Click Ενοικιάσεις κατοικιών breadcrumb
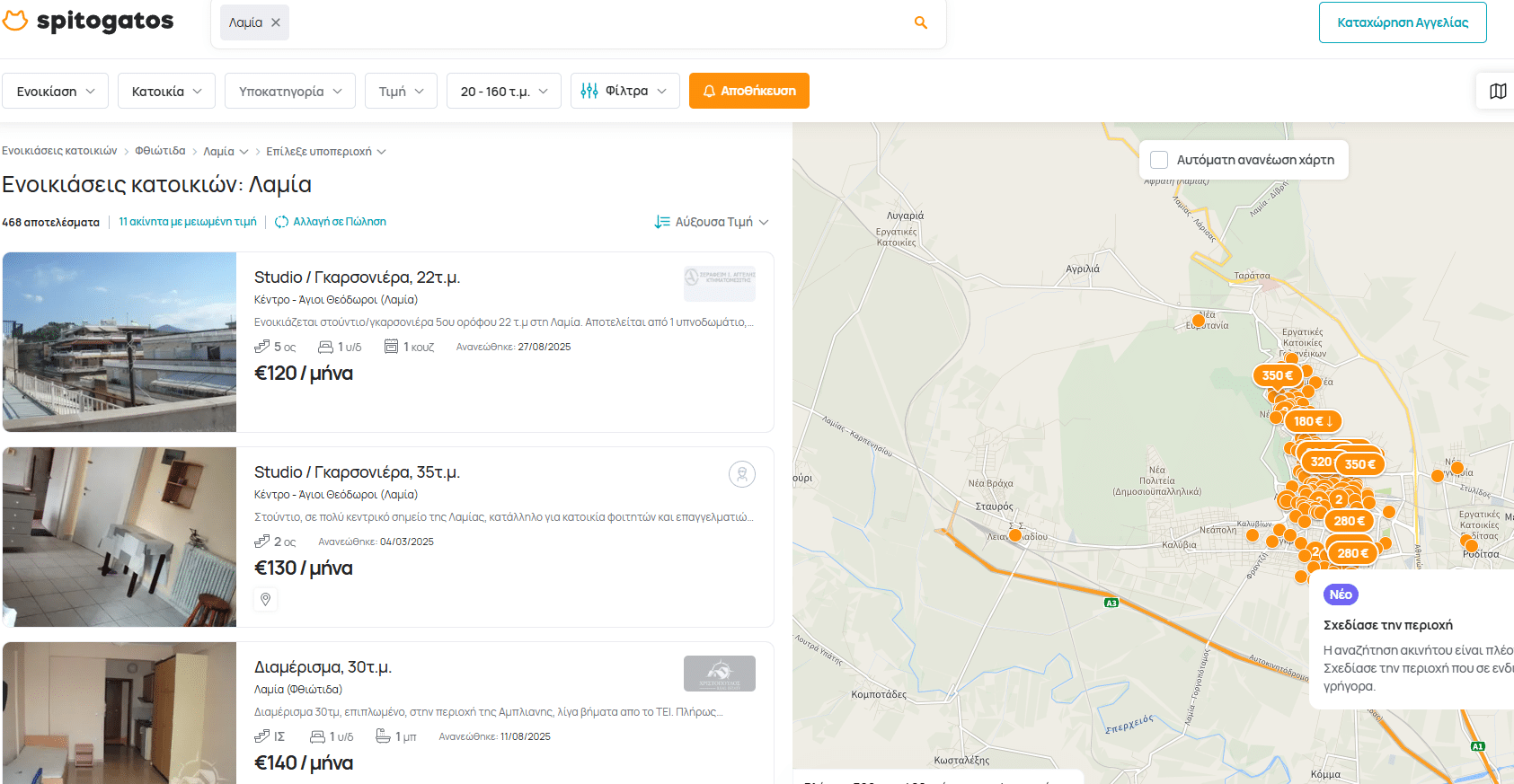Screen dimensions: 1514x784 pos(59,151)
